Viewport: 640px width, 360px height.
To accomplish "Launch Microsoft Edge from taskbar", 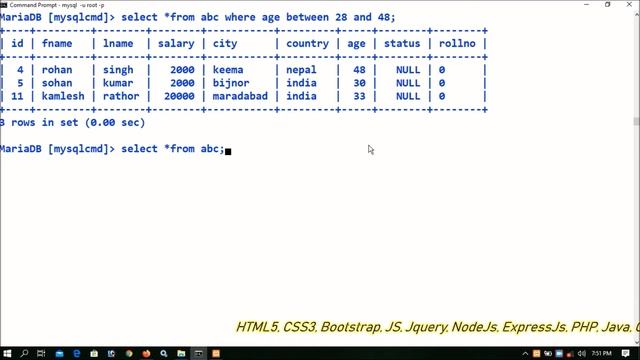I will [x=76, y=353].
